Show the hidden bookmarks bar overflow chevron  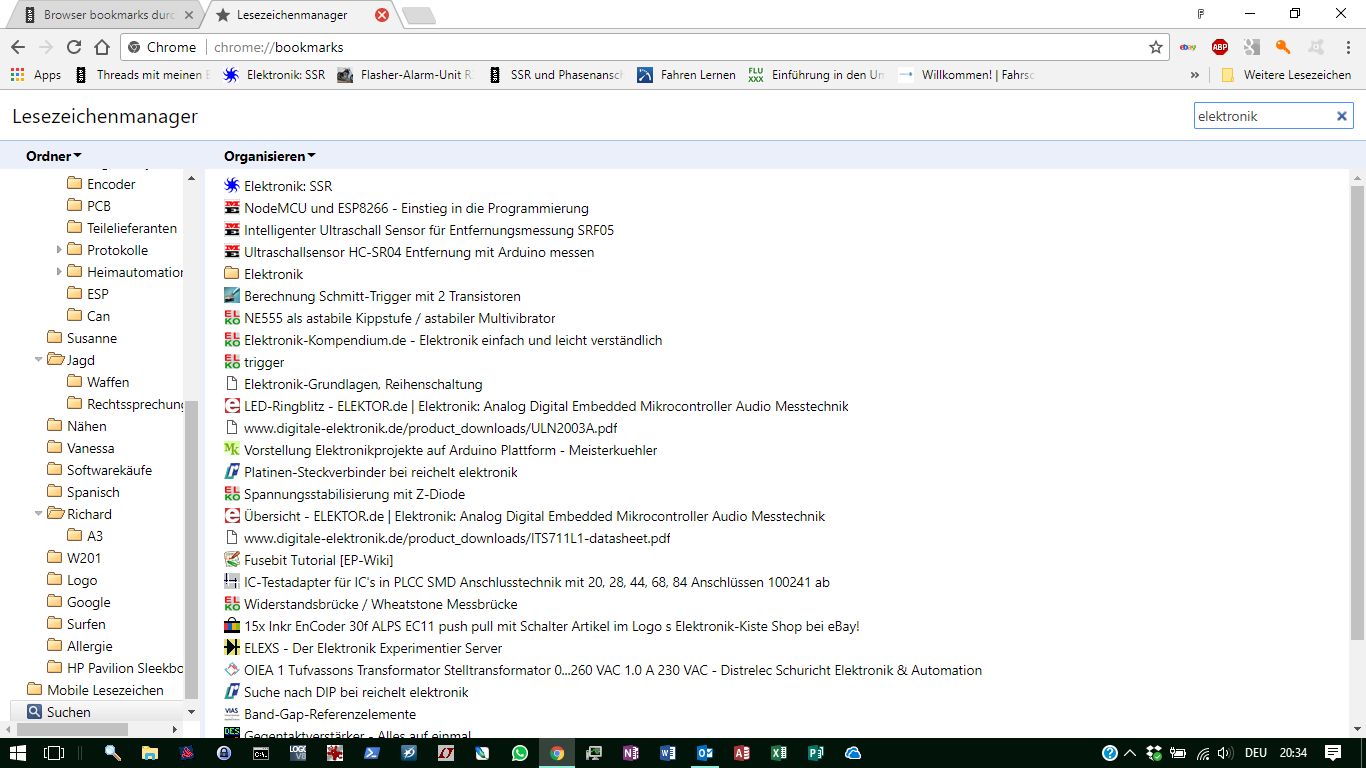1194,75
